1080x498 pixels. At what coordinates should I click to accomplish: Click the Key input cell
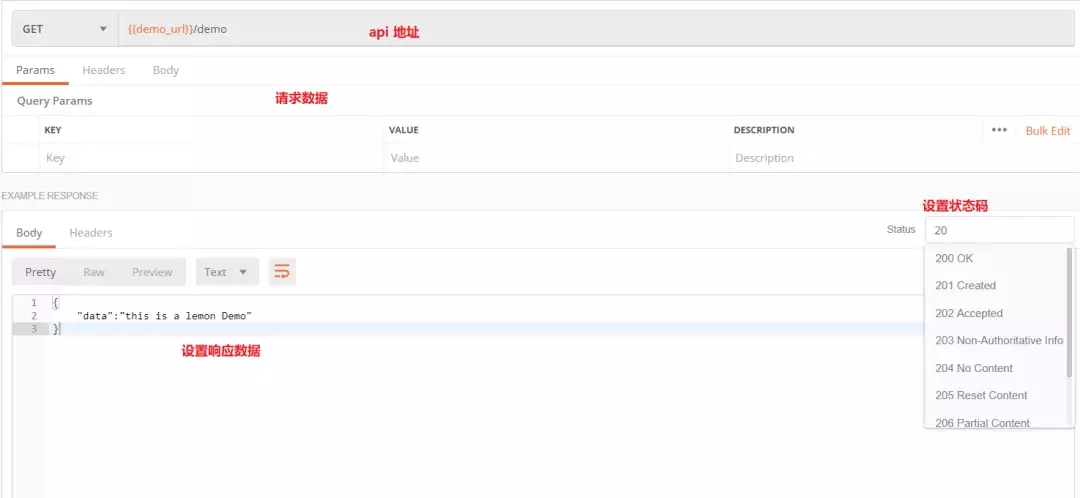211,158
